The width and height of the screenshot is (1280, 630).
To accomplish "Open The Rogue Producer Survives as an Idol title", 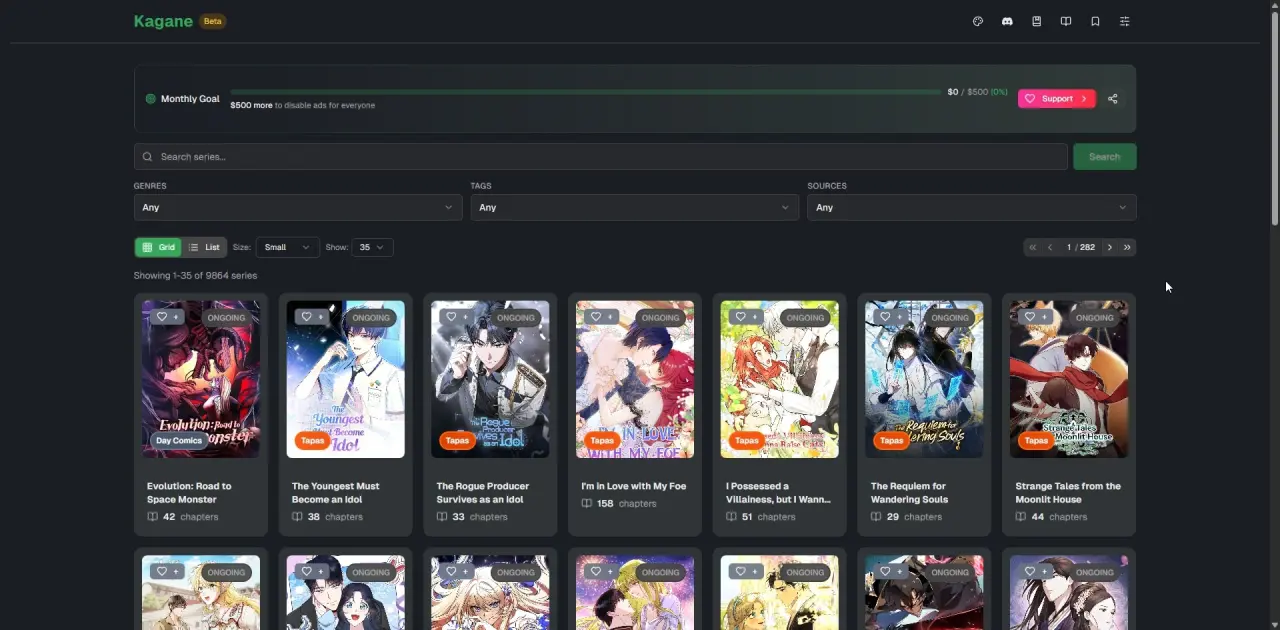I will point(482,493).
